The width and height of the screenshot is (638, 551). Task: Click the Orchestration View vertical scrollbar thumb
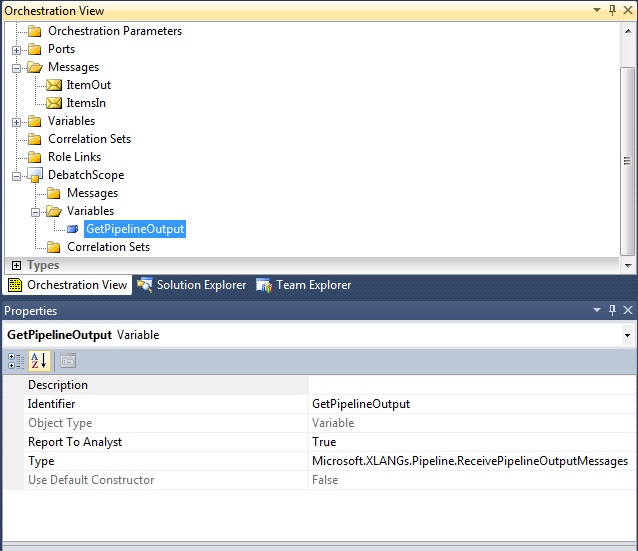627,161
